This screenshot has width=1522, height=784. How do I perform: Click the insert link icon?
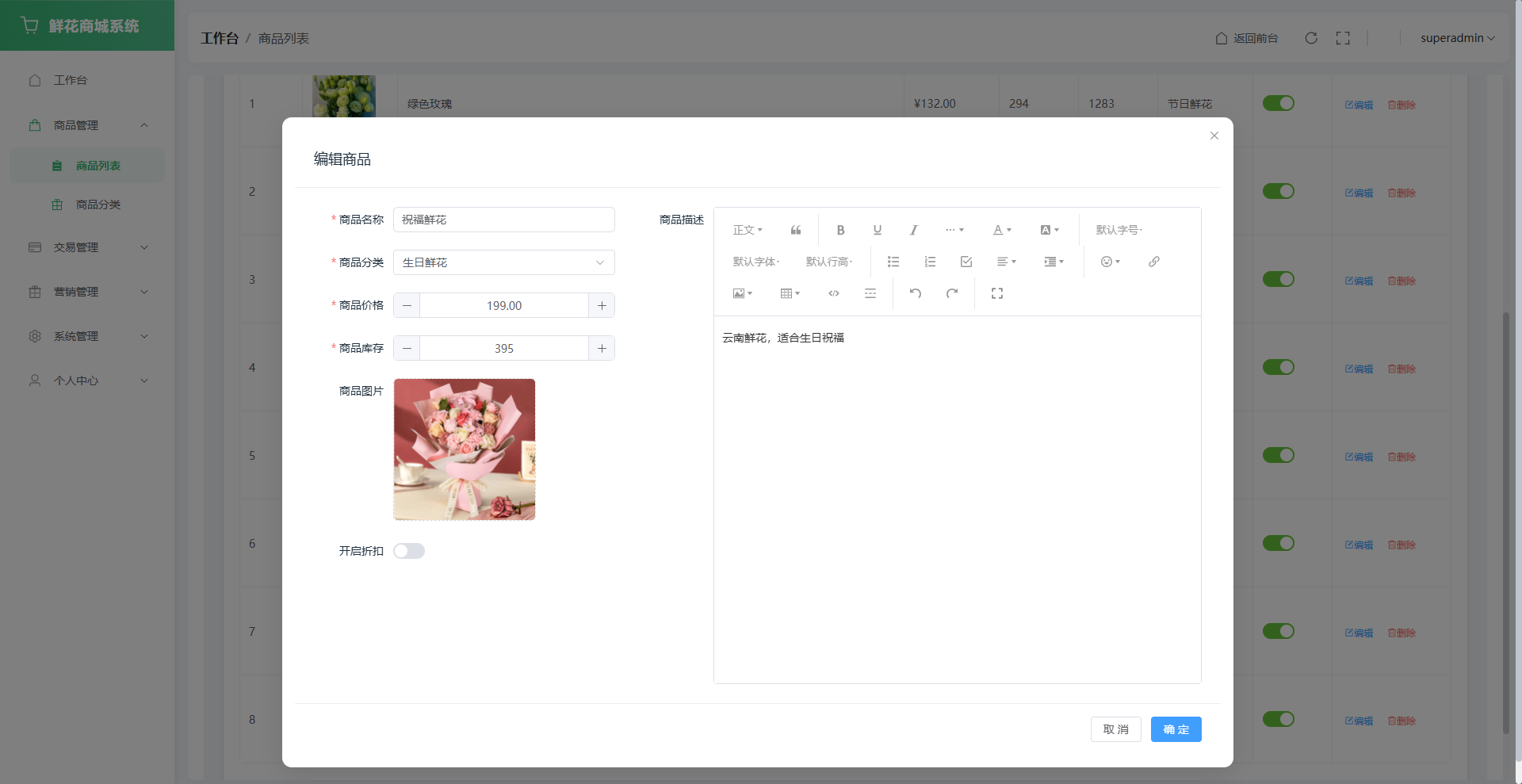point(1153,262)
